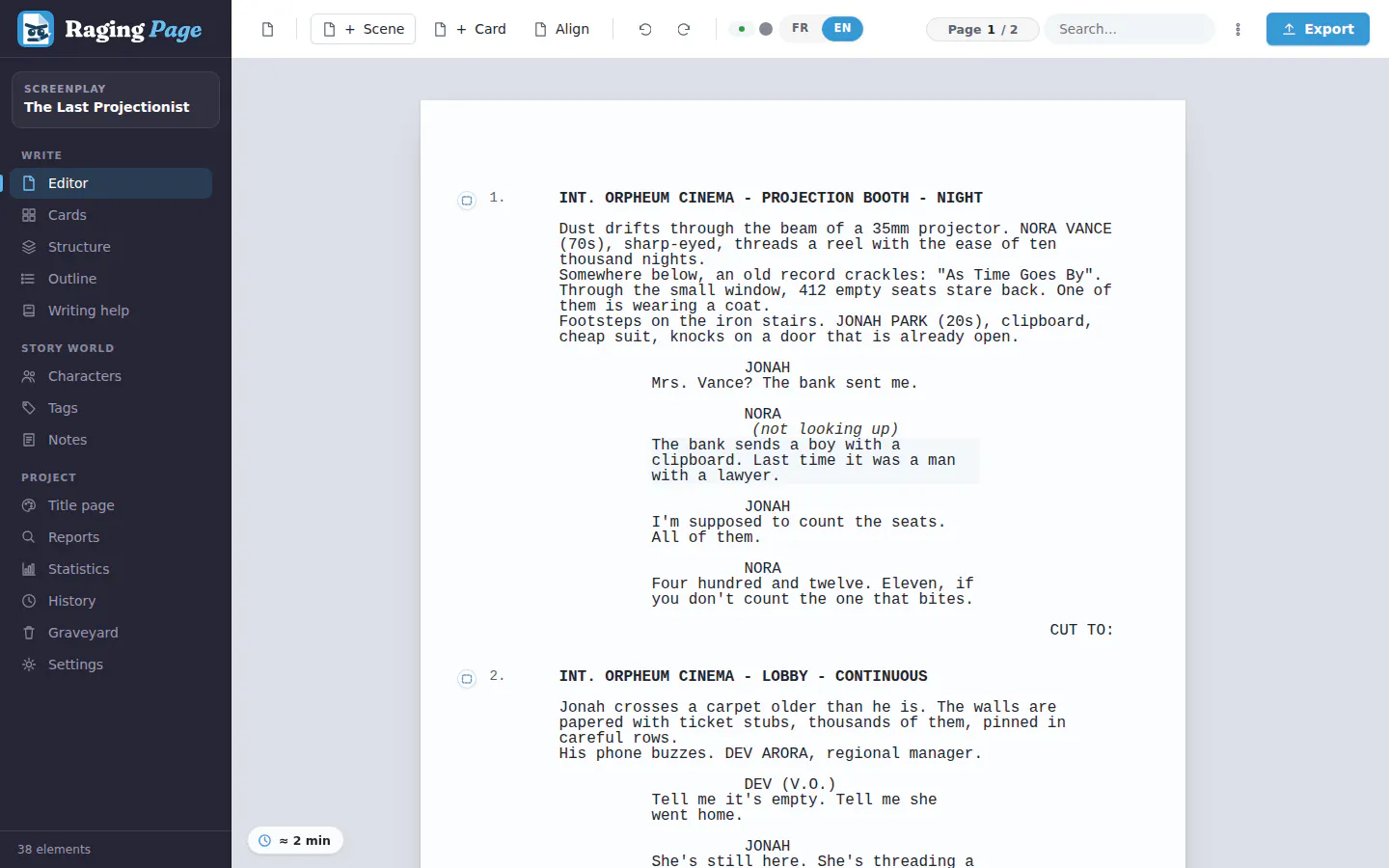The image size is (1389, 868).
Task: Open Settings from the sidebar
Action: (x=111, y=665)
